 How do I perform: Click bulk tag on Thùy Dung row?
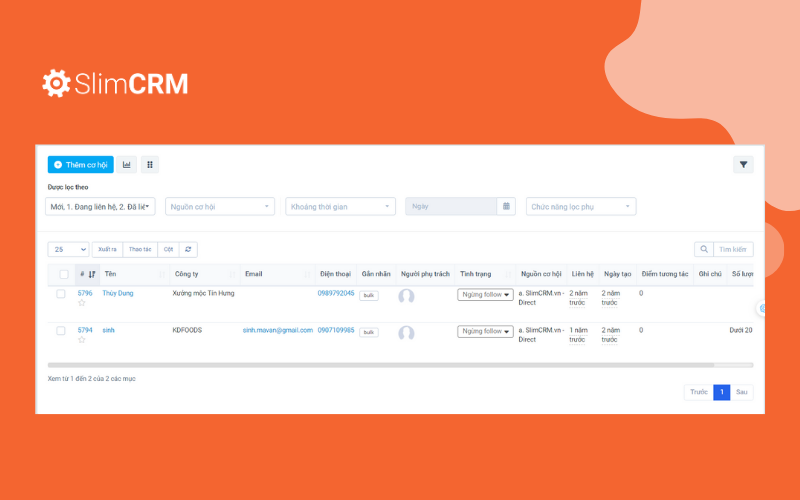[369, 295]
